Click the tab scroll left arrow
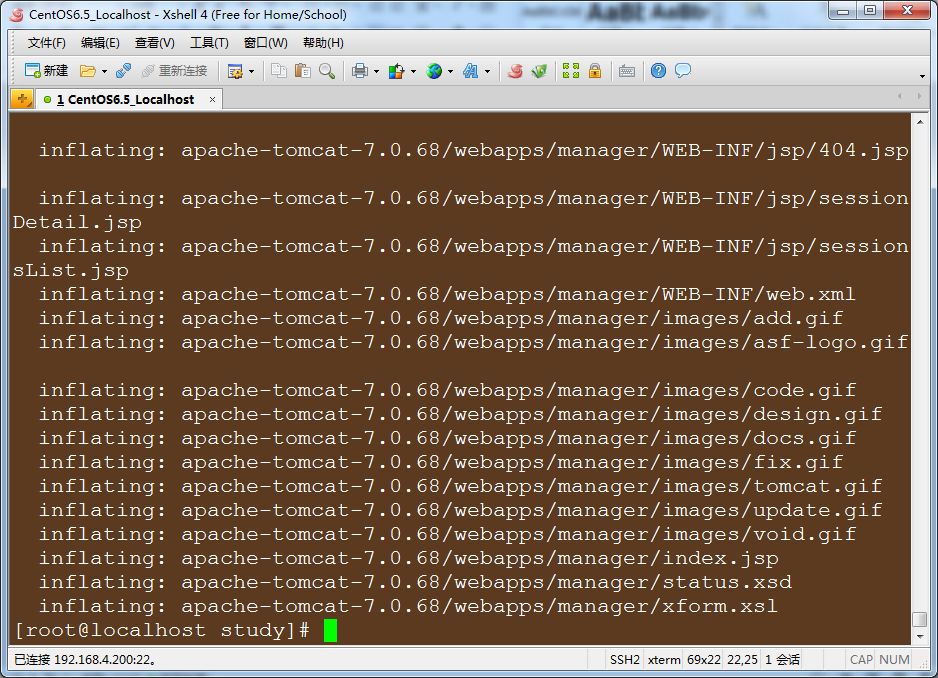Image resolution: width=938 pixels, height=678 pixels. 900,96
